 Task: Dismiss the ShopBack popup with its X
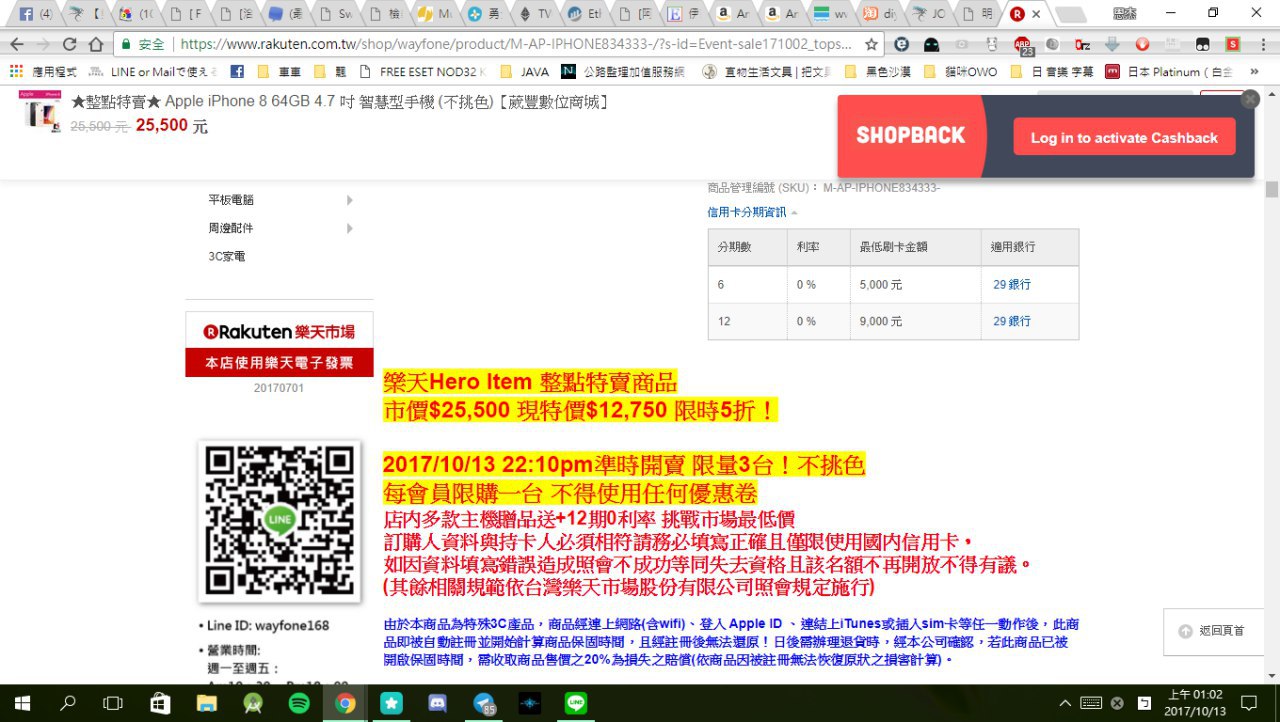(x=1250, y=99)
